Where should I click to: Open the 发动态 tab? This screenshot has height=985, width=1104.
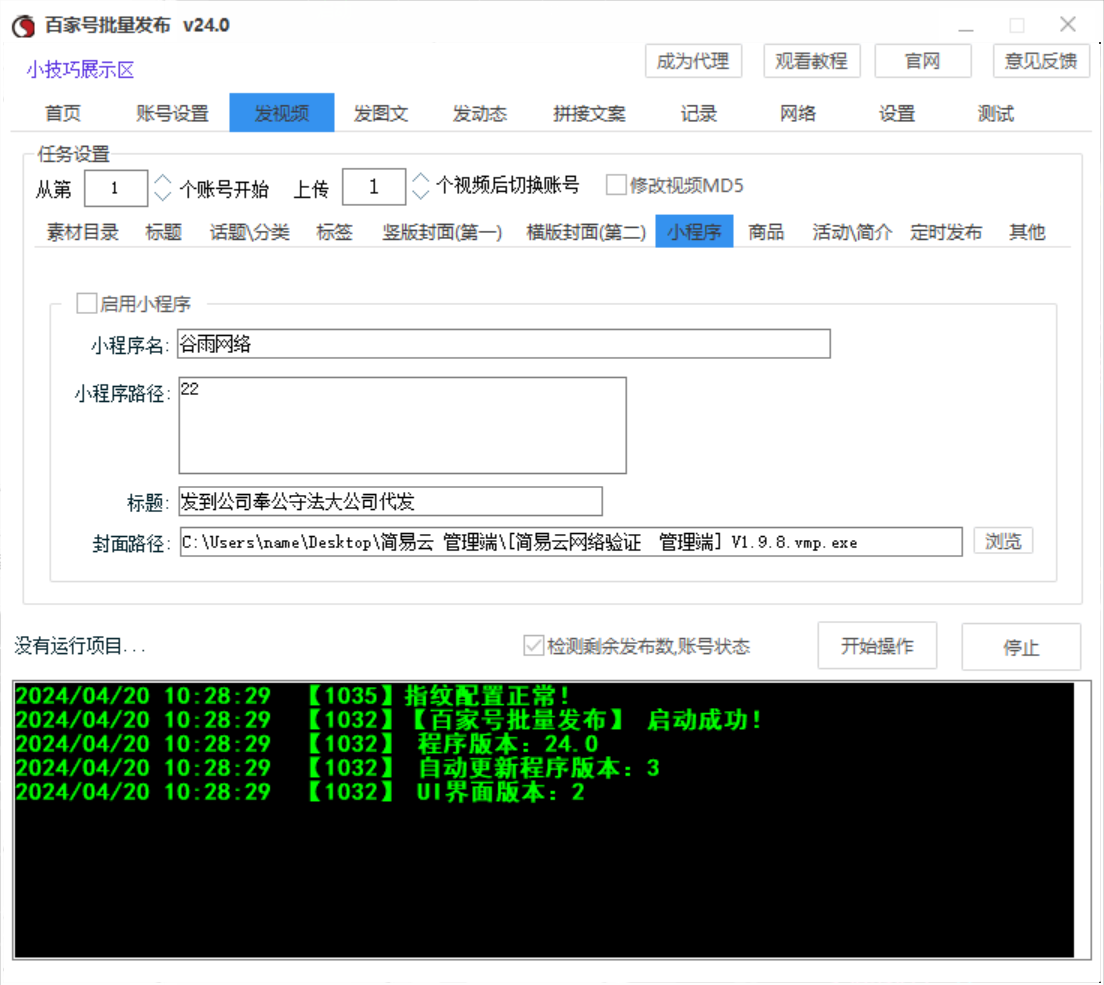pyautogui.click(x=479, y=113)
